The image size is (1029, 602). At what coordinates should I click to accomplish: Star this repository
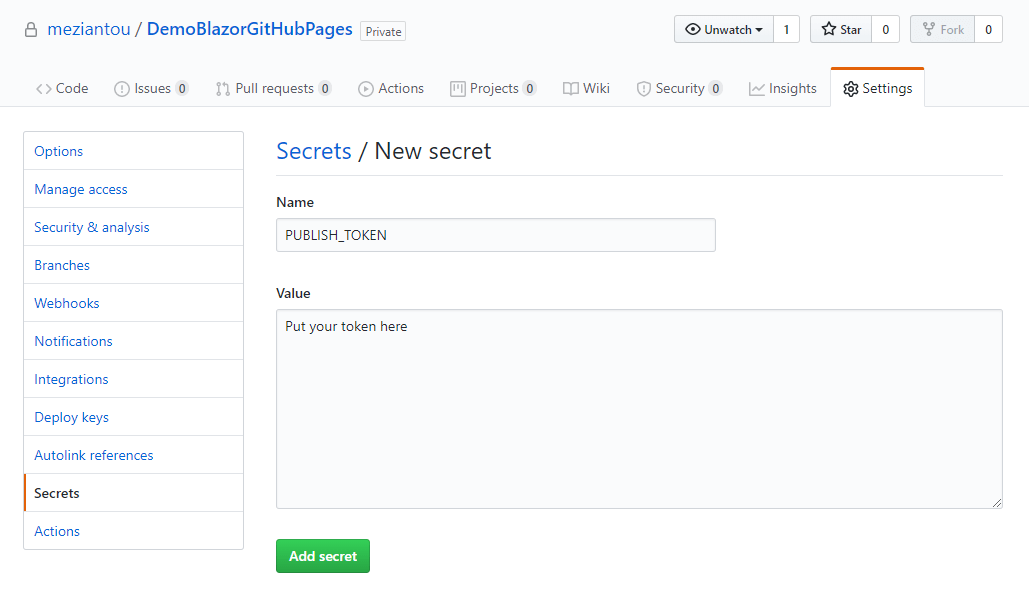[x=840, y=30]
